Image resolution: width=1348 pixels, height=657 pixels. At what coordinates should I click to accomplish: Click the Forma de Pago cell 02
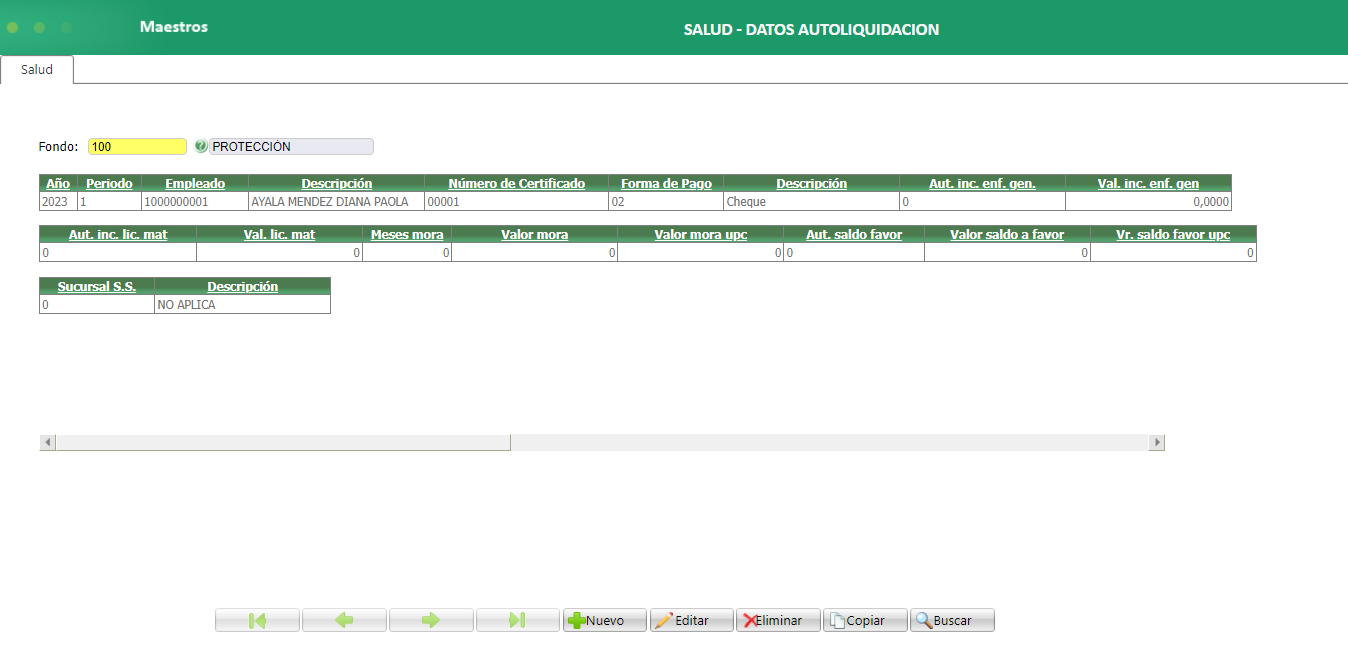666,202
